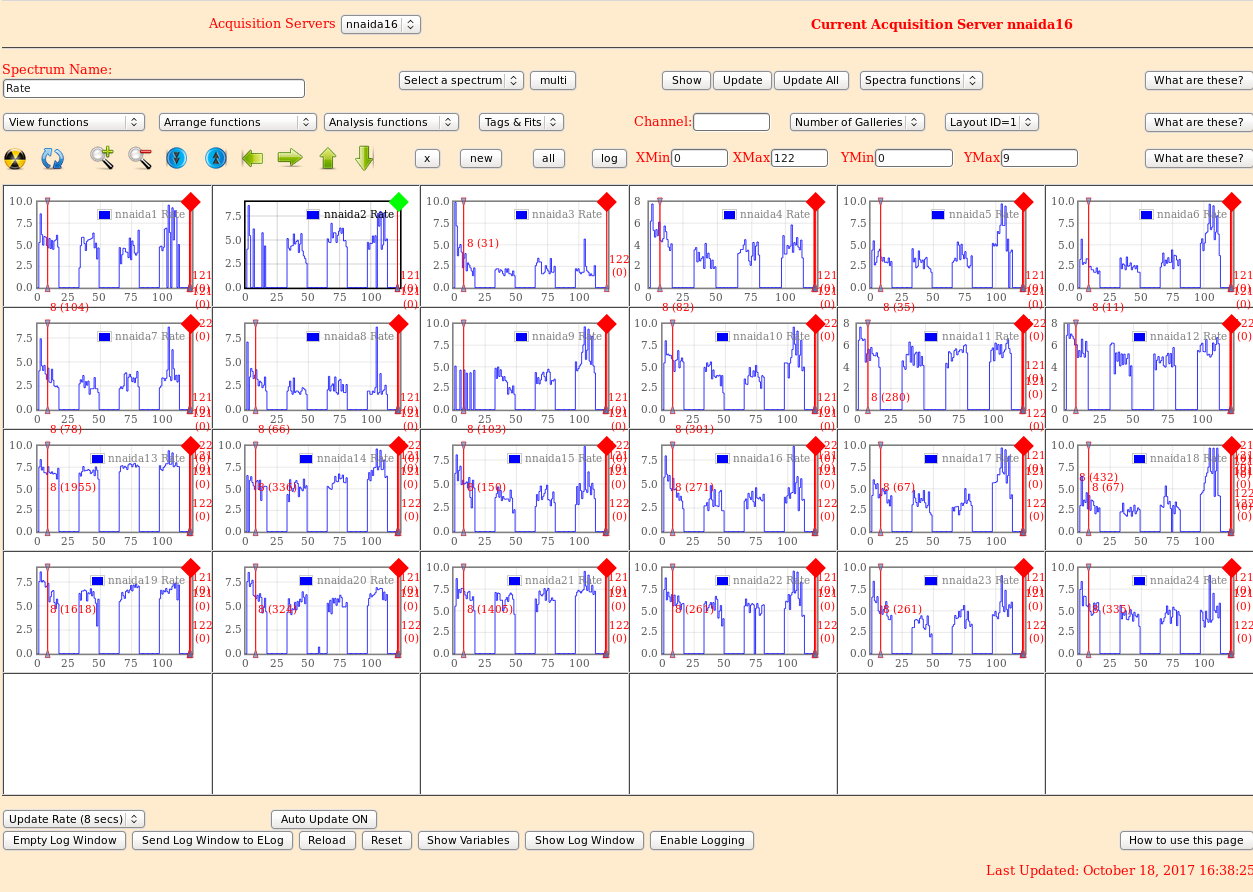Click the red diamond on nnaida5 plot

point(1023,202)
